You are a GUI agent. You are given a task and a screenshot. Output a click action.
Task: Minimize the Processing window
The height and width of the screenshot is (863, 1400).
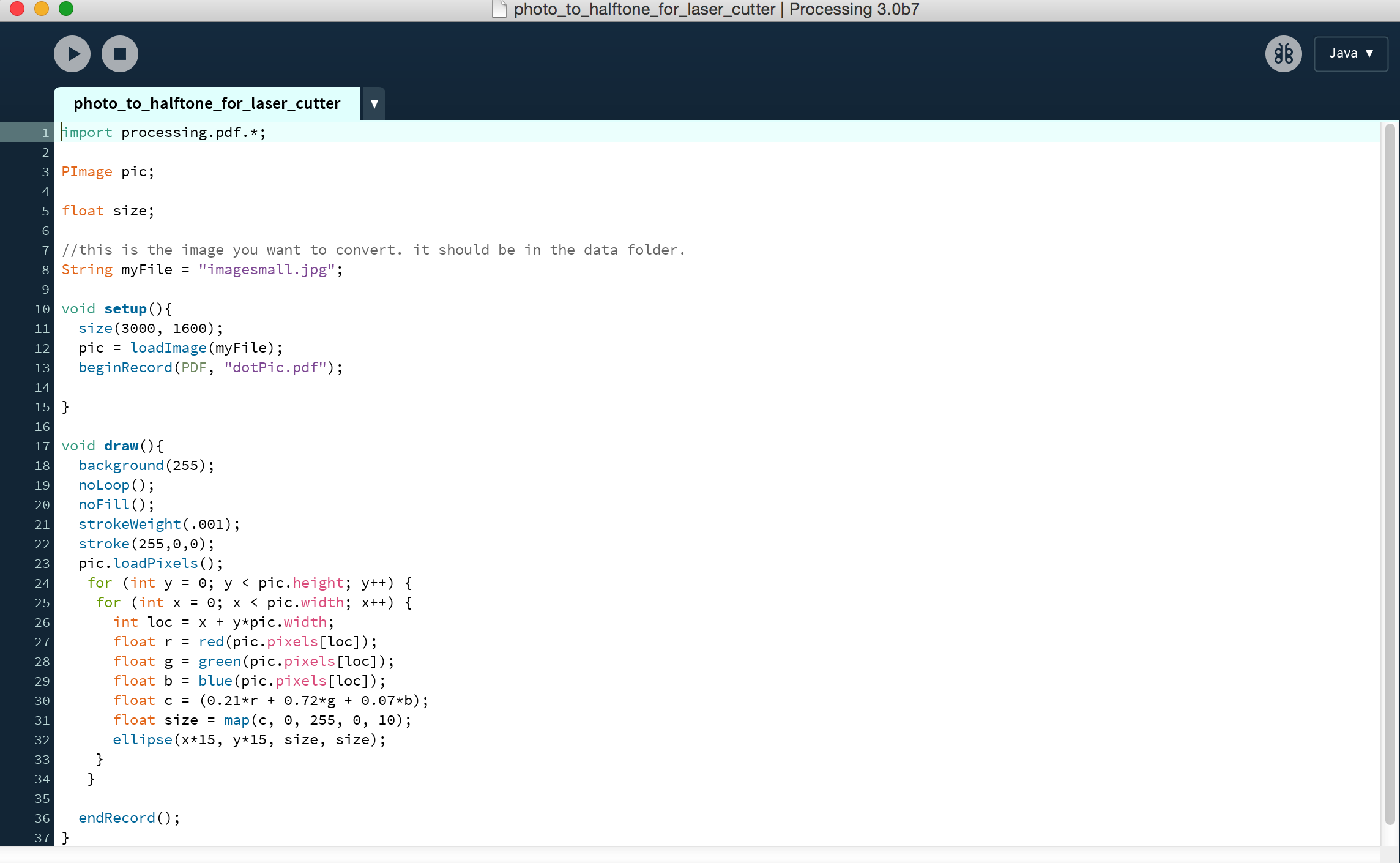click(x=42, y=9)
